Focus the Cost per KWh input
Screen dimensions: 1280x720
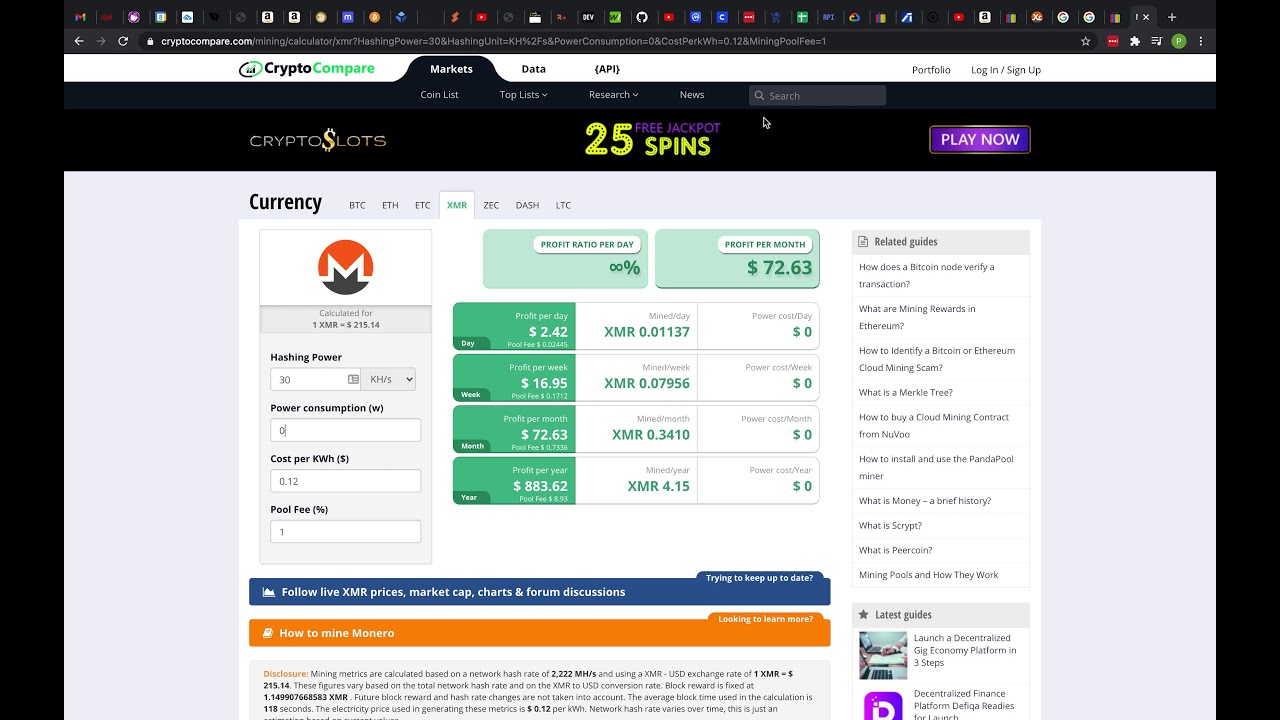[x=345, y=481]
